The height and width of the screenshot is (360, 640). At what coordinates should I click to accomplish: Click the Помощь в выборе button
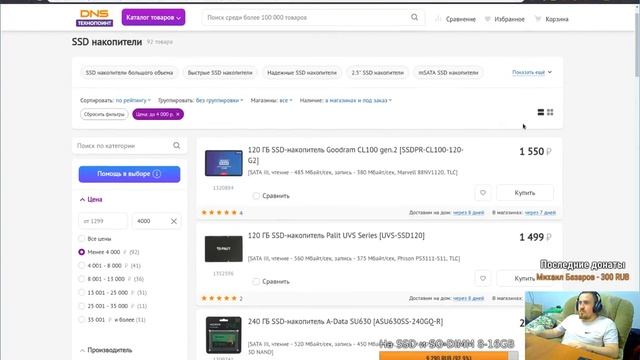pyautogui.click(x=129, y=174)
